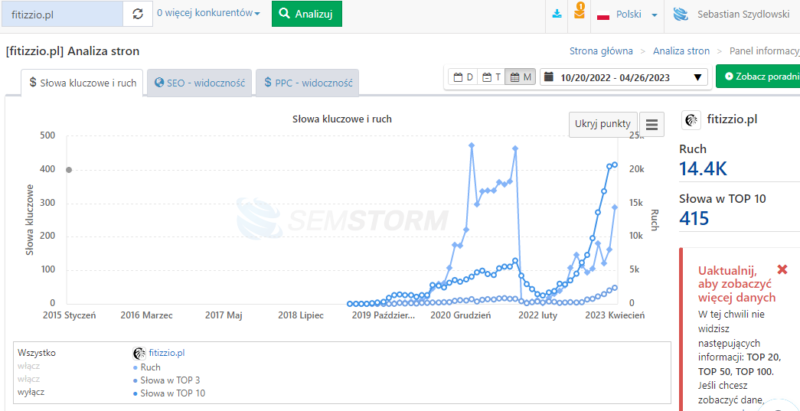Click the blue download icon

pos(557,15)
